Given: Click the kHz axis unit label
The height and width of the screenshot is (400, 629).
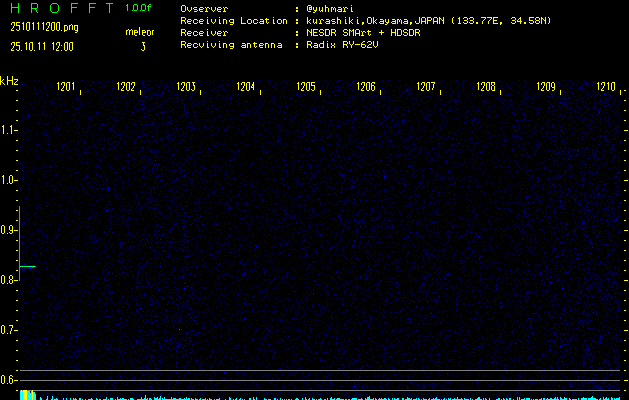Looking at the screenshot, I should (x=9, y=81).
